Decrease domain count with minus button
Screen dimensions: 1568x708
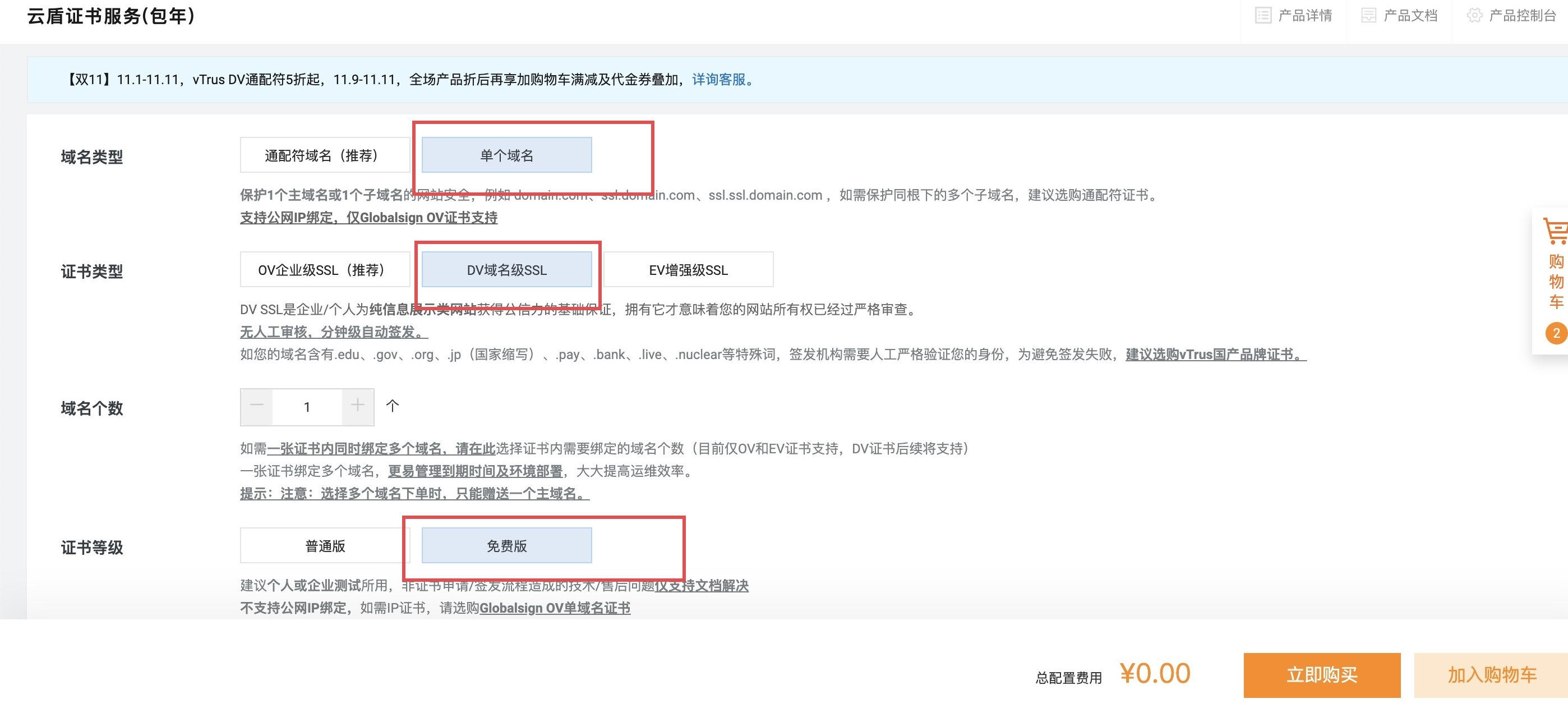(257, 406)
